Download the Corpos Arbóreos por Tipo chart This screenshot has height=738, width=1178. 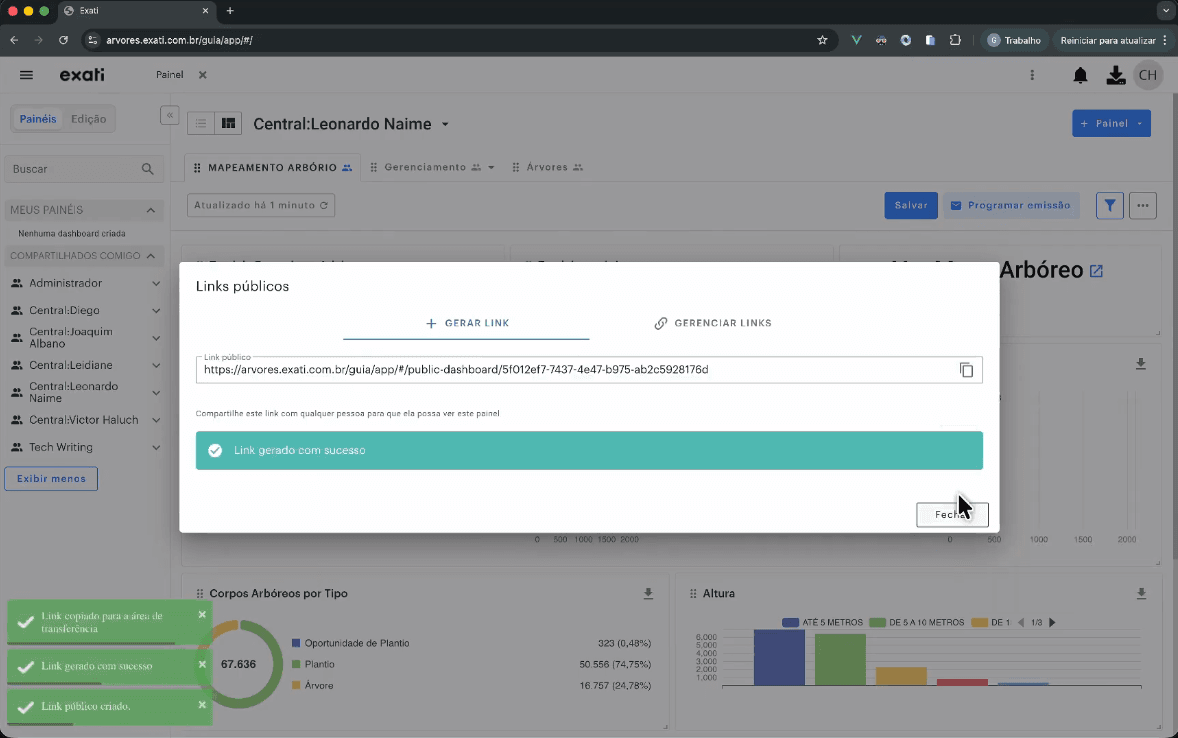point(648,594)
